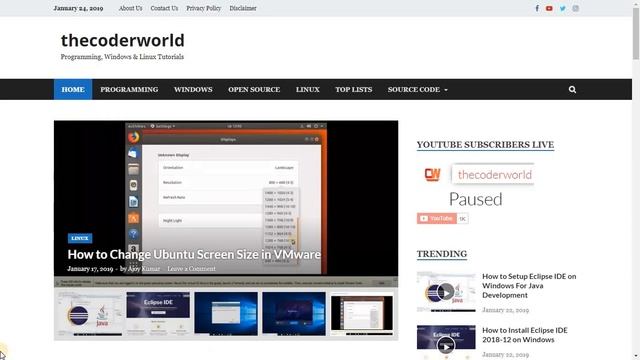Select the Ubuntu settings slider thumbnail

point(362,314)
